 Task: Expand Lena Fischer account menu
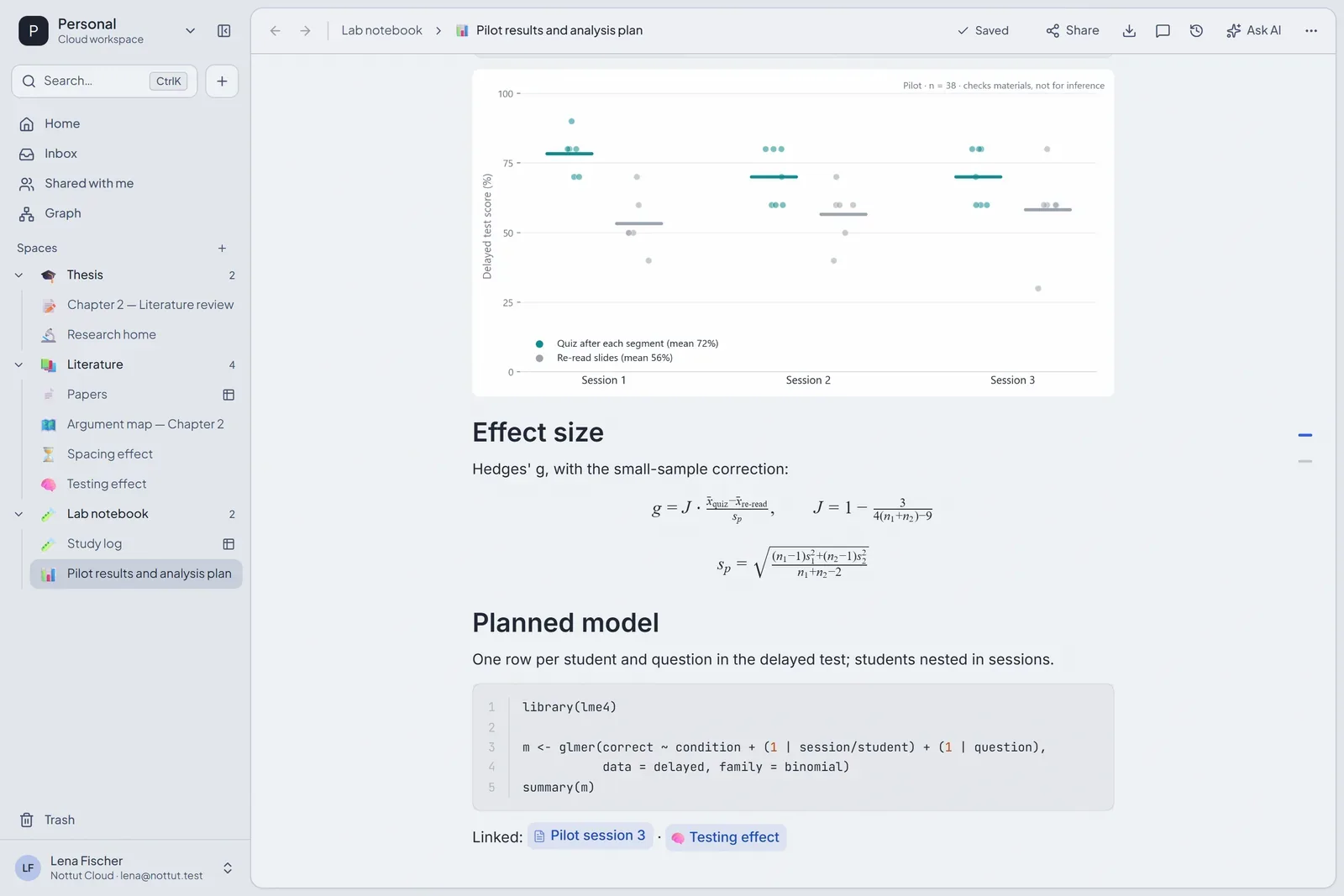click(228, 868)
